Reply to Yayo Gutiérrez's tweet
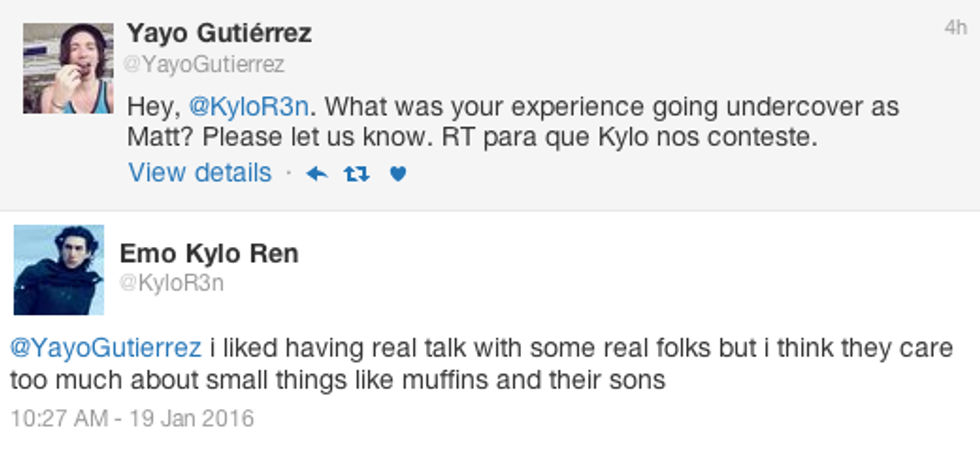This screenshot has width=980, height=454. pos(317,174)
